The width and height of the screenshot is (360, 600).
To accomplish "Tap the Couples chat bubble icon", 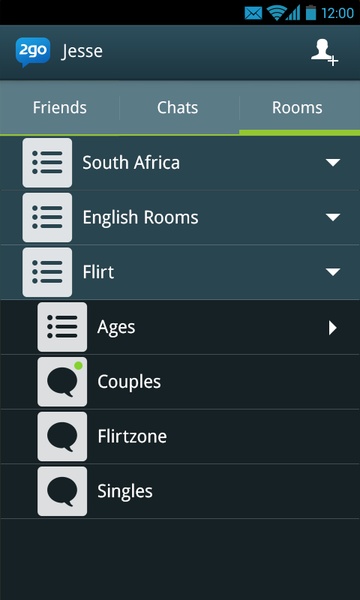I will pyautogui.click(x=62, y=382).
